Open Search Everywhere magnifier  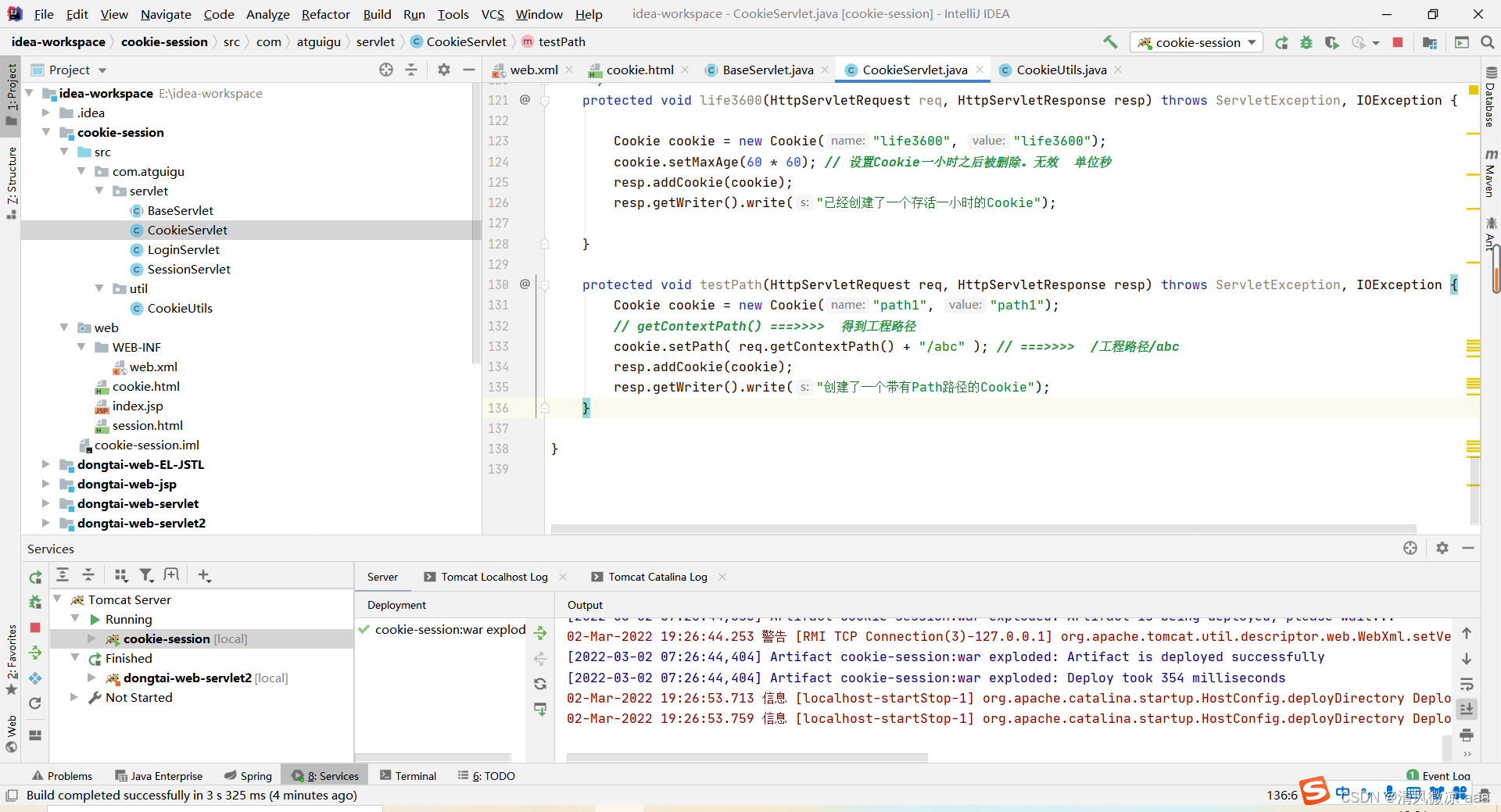[x=1487, y=42]
